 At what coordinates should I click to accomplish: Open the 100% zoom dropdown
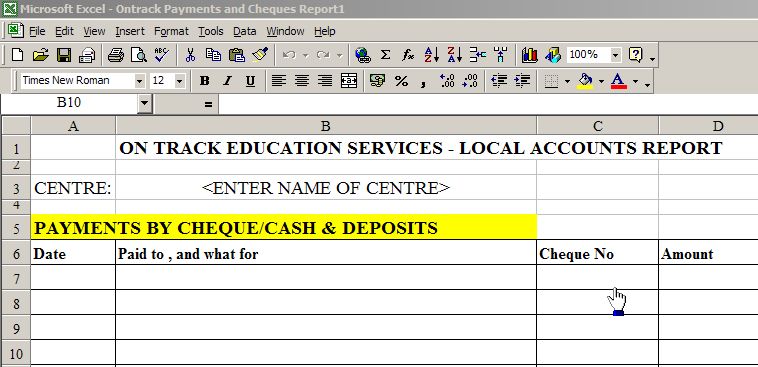click(x=615, y=55)
